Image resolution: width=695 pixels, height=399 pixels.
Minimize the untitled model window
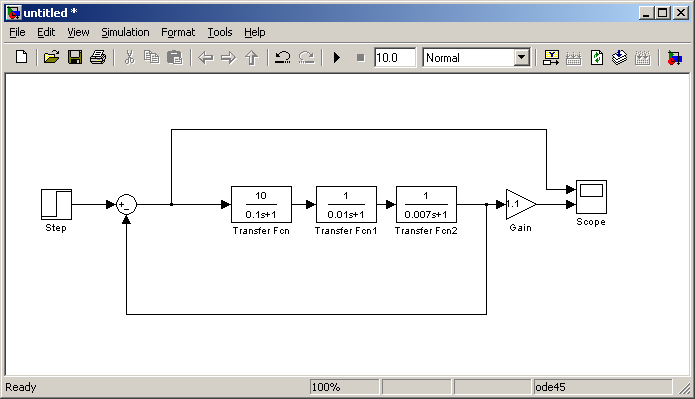pyautogui.click(x=646, y=13)
